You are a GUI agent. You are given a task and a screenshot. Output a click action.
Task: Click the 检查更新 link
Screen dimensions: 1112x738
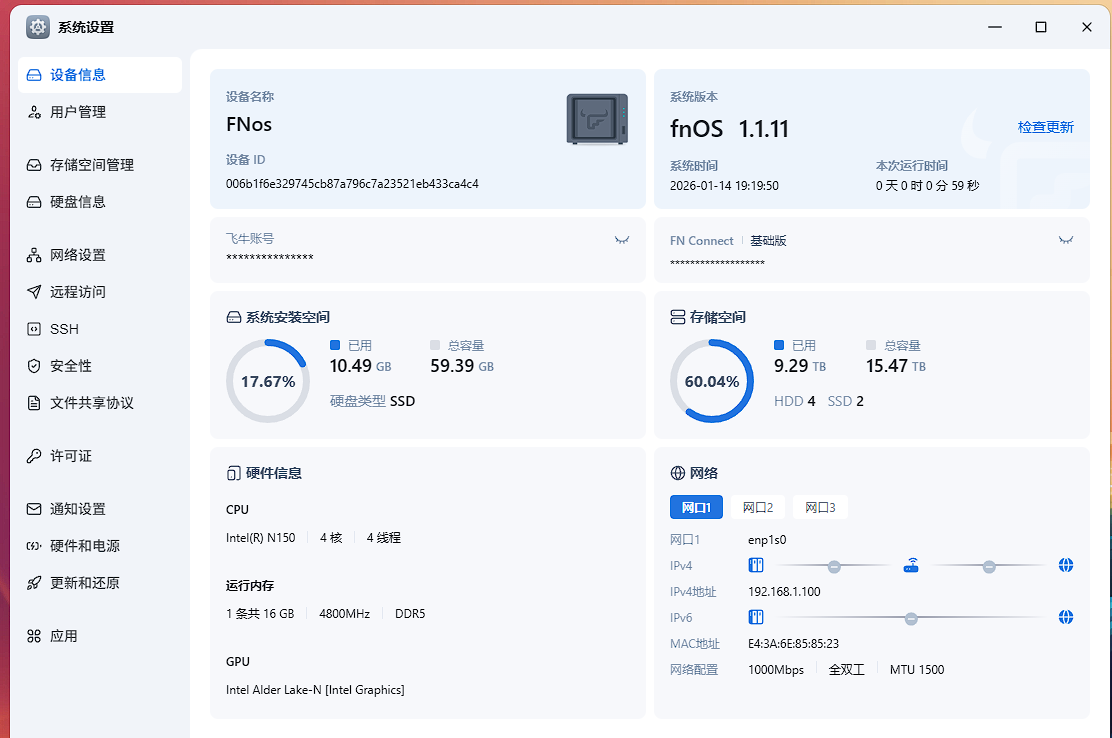point(1045,127)
